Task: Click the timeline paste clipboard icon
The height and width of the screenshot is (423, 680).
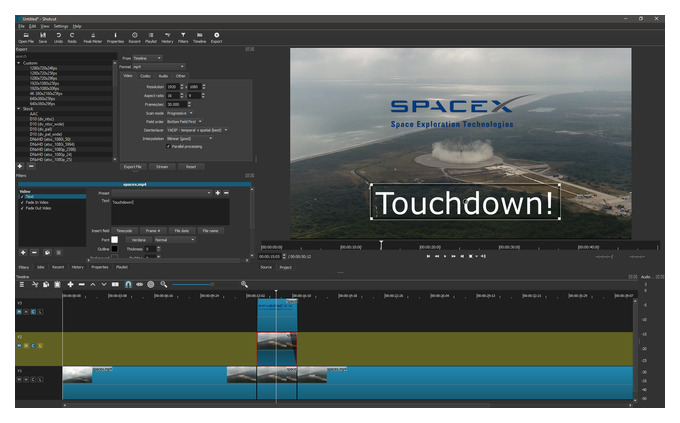Action: click(x=57, y=284)
